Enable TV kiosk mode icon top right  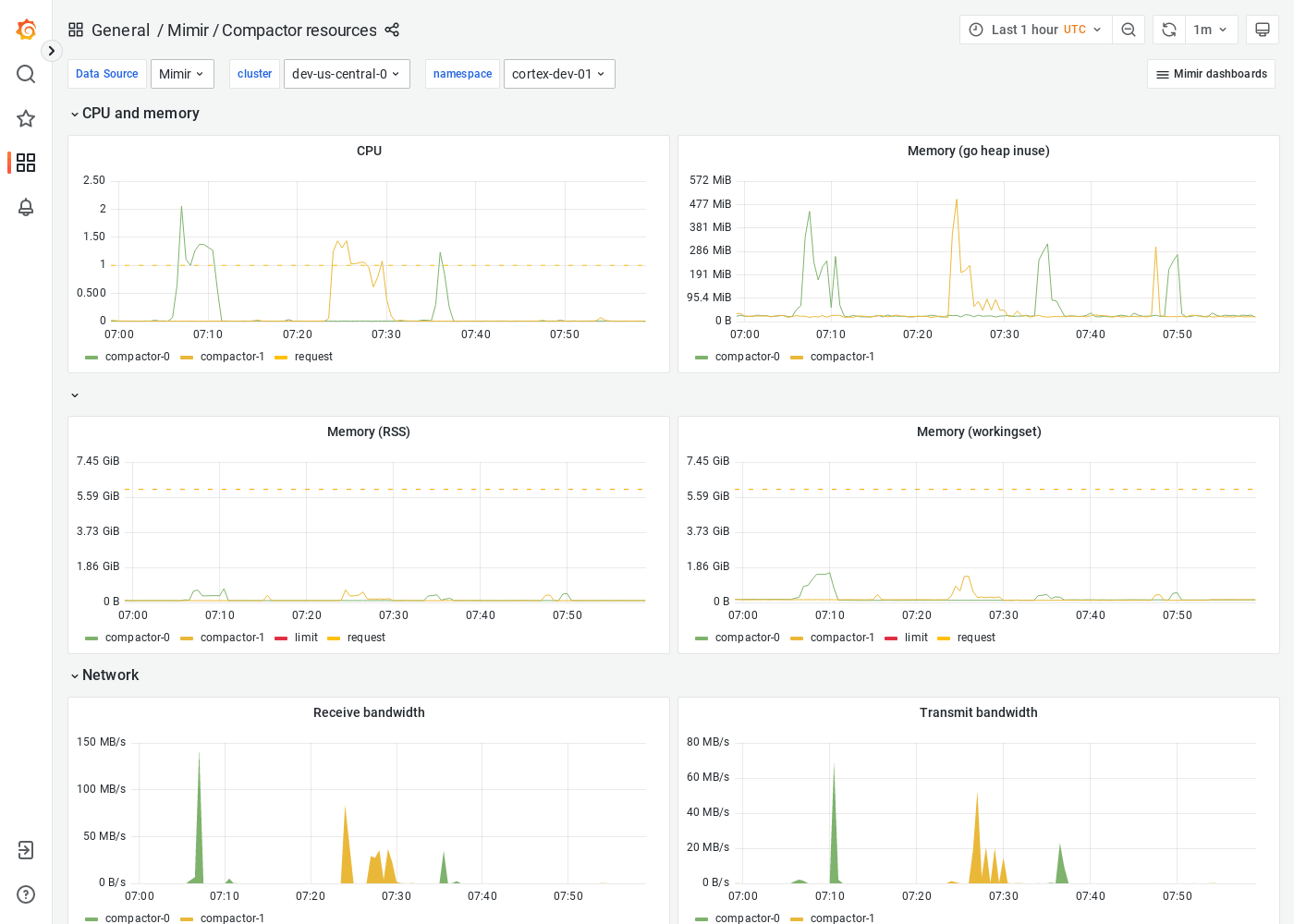[1263, 29]
